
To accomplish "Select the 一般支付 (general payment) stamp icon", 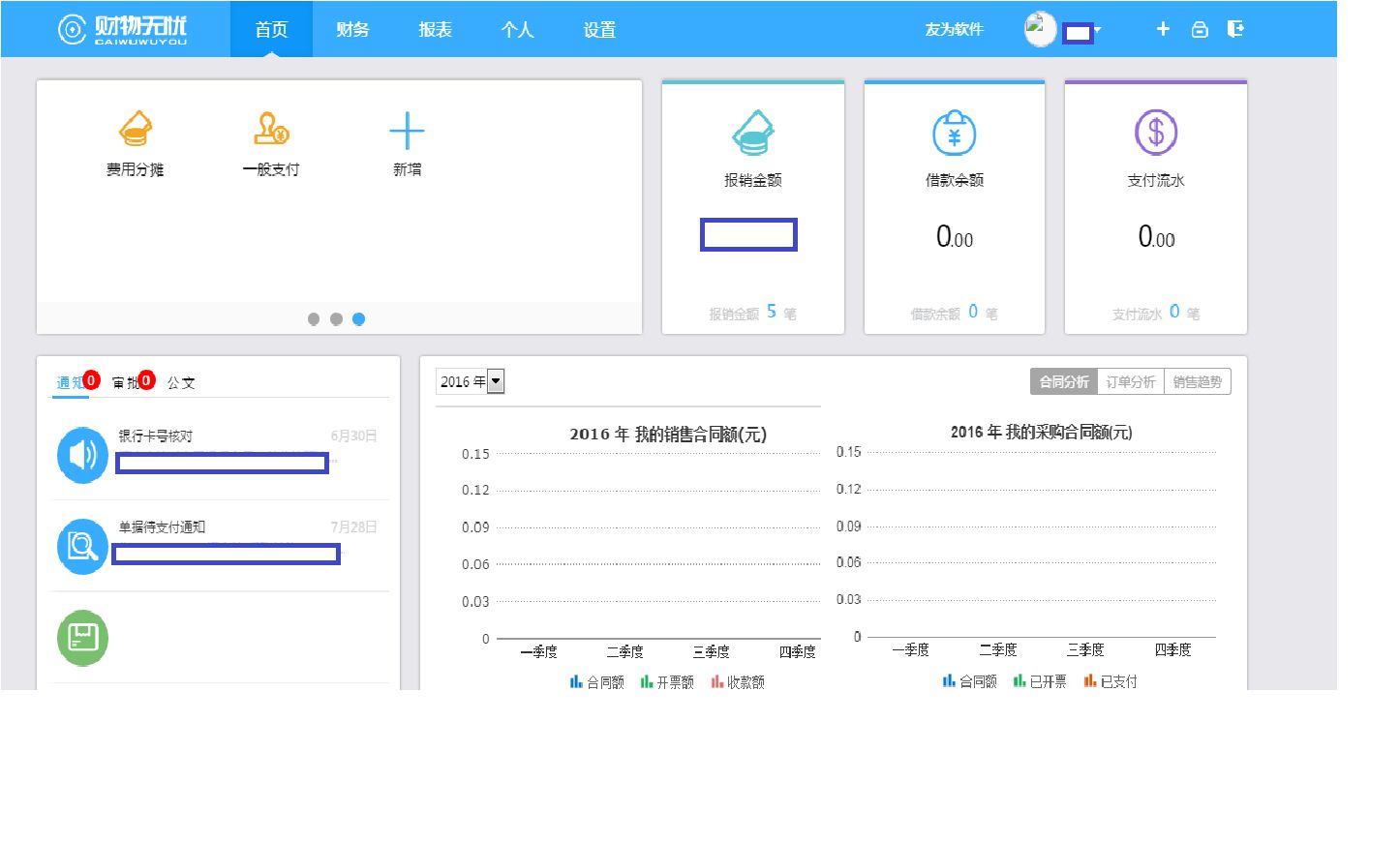I will (x=271, y=128).
